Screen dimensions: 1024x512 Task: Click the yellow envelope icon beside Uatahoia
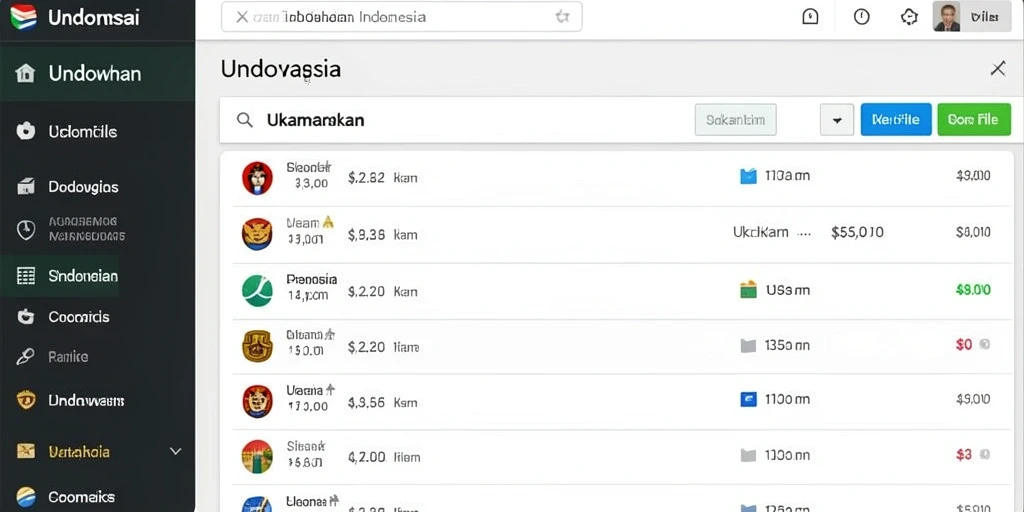click(25, 451)
